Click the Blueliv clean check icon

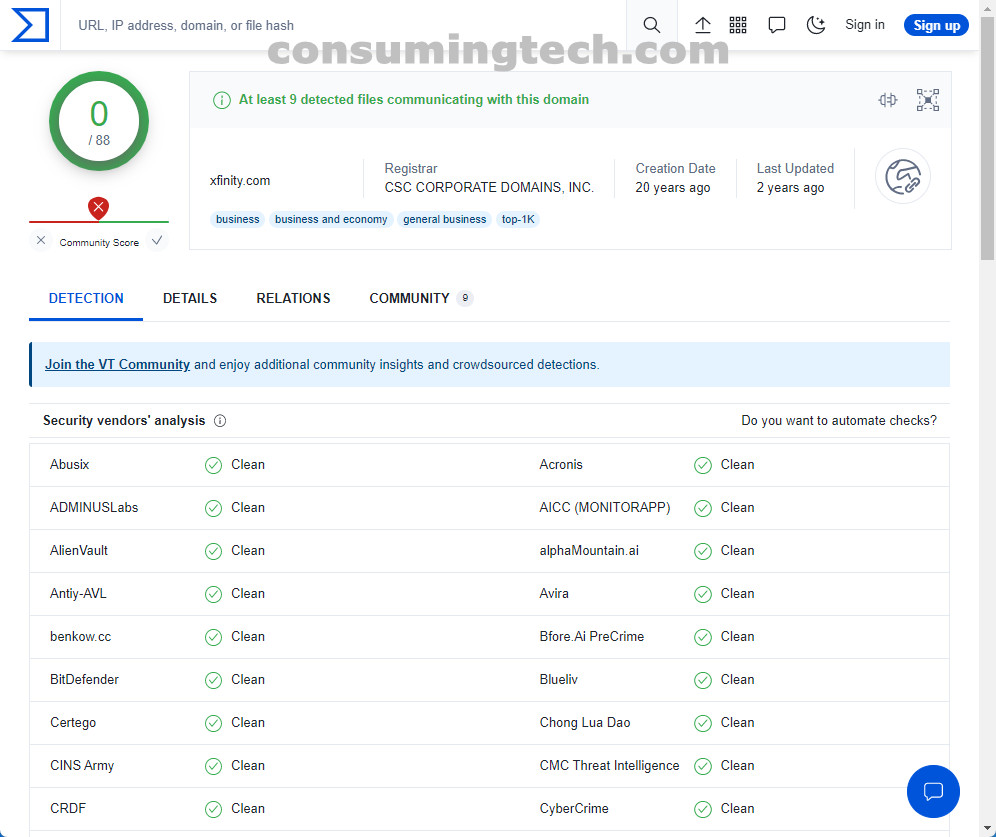tap(703, 680)
